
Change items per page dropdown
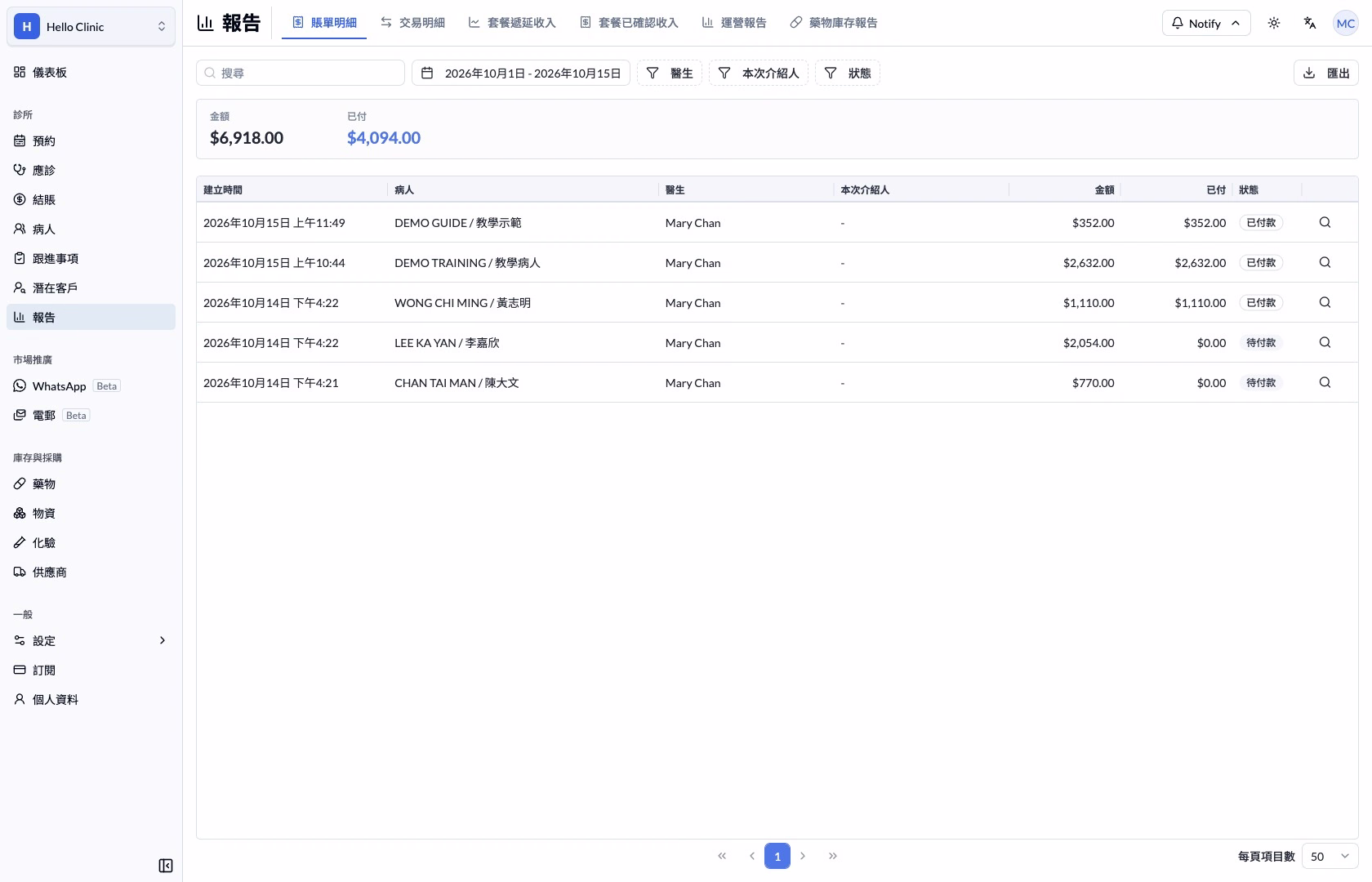[x=1330, y=856]
